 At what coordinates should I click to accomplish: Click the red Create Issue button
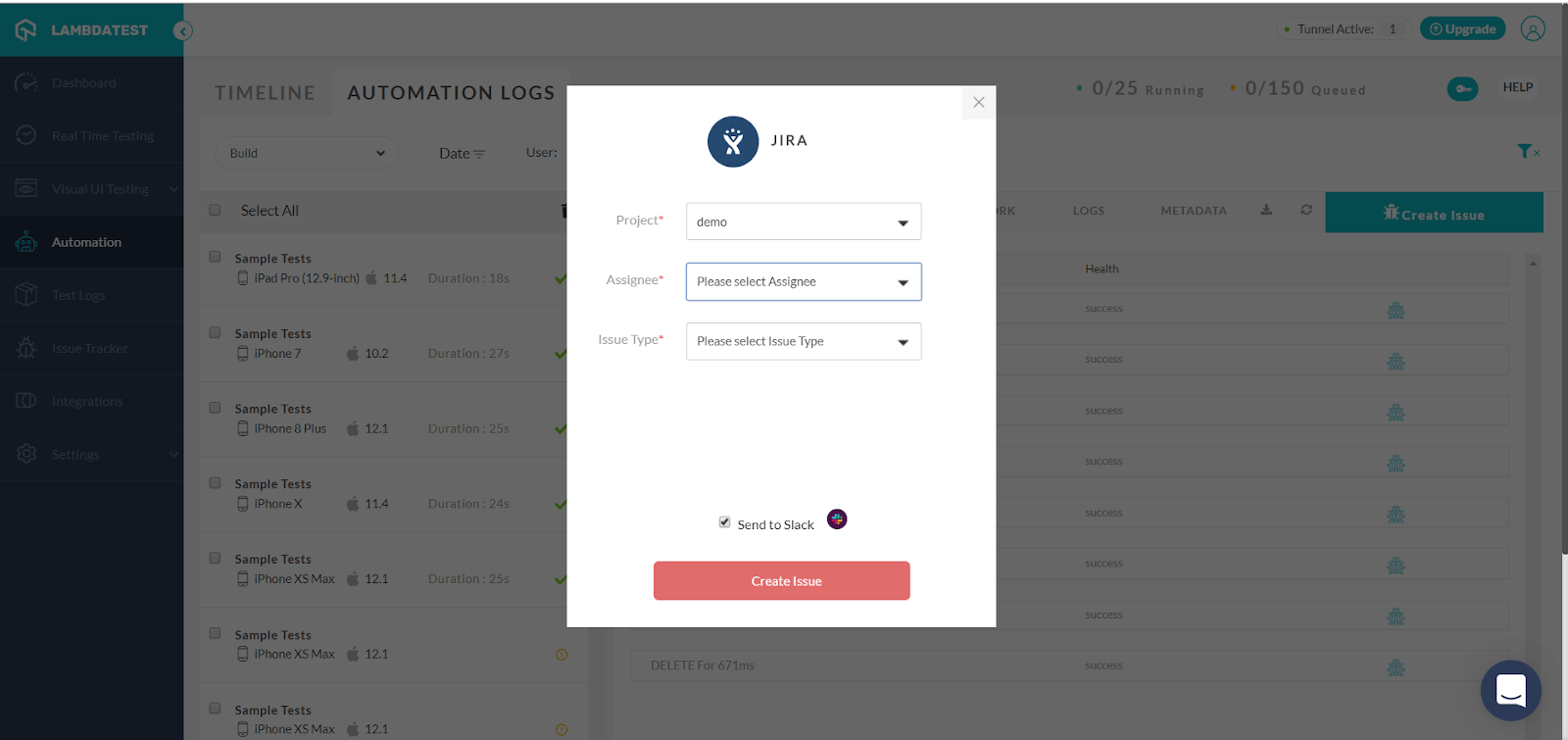tap(782, 581)
